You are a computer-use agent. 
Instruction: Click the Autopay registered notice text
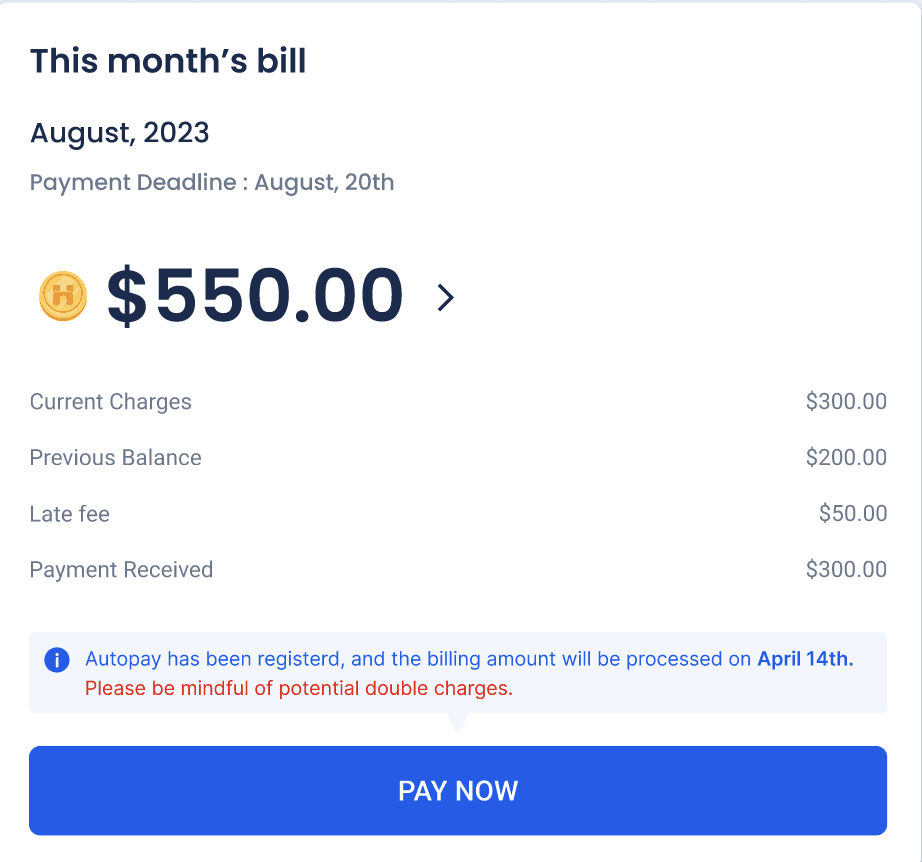coord(420,660)
